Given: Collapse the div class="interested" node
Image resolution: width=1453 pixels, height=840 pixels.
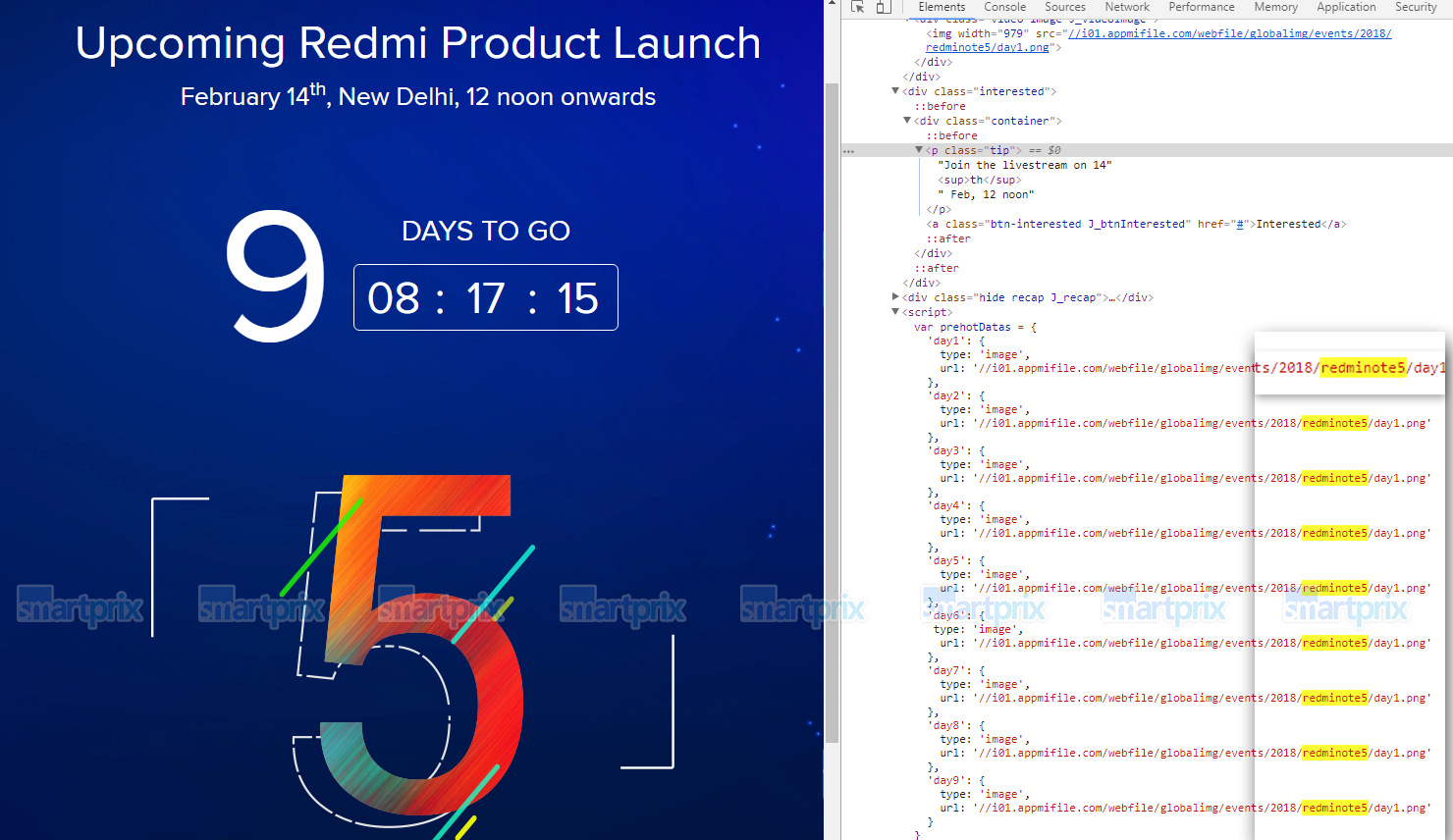Looking at the screenshot, I should coord(895,91).
